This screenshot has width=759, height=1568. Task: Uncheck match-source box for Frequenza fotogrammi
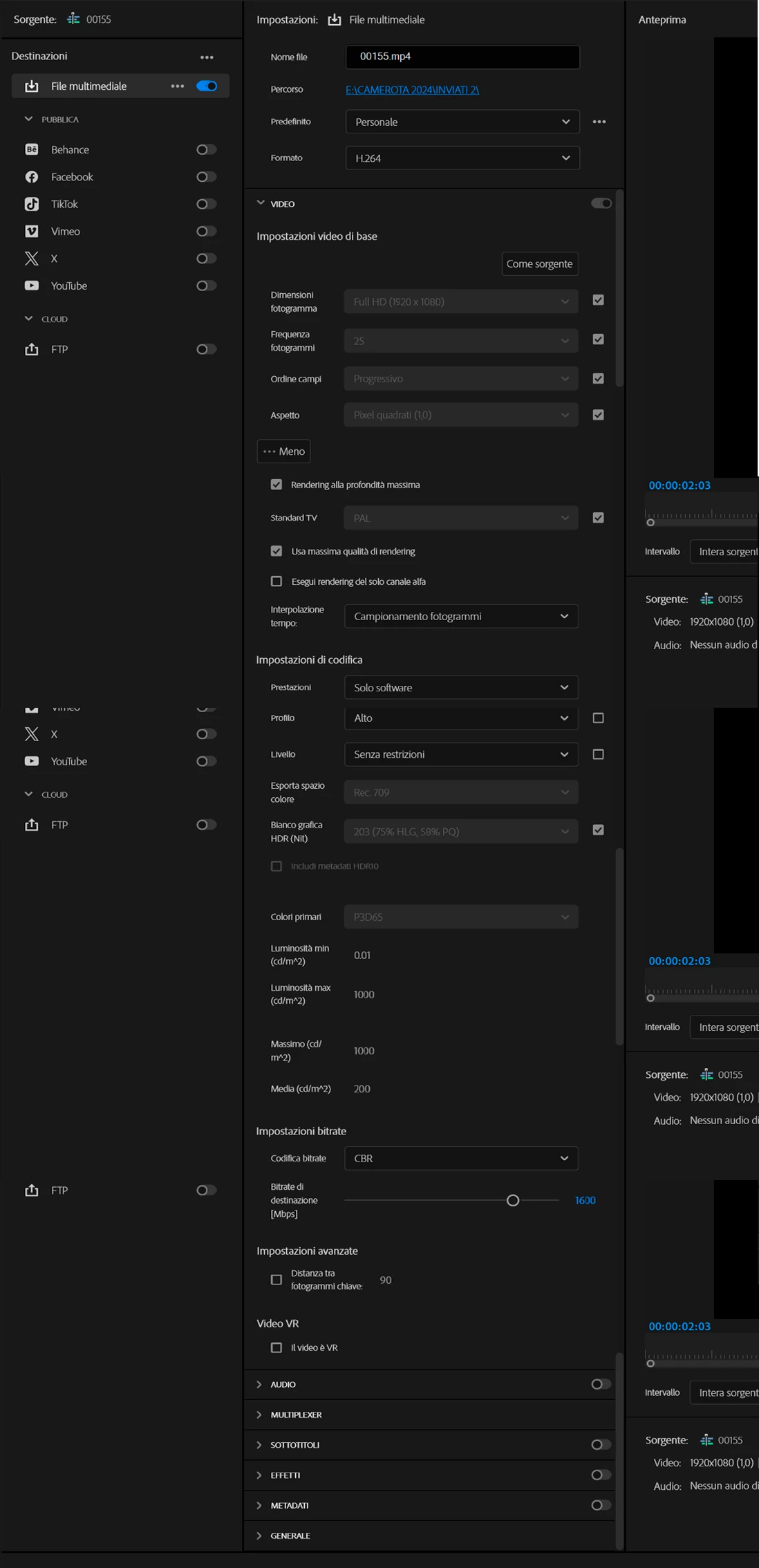click(x=599, y=339)
